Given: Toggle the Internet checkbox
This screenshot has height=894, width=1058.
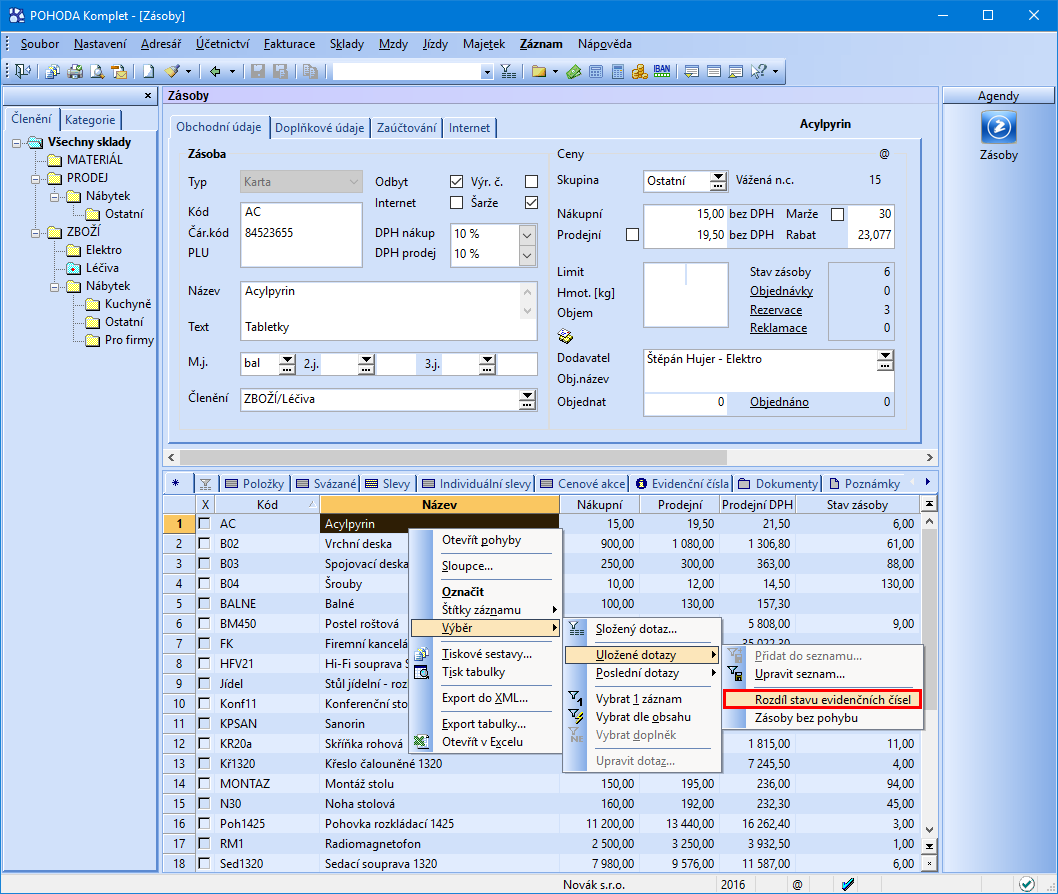Looking at the screenshot, I should (457, 202).
